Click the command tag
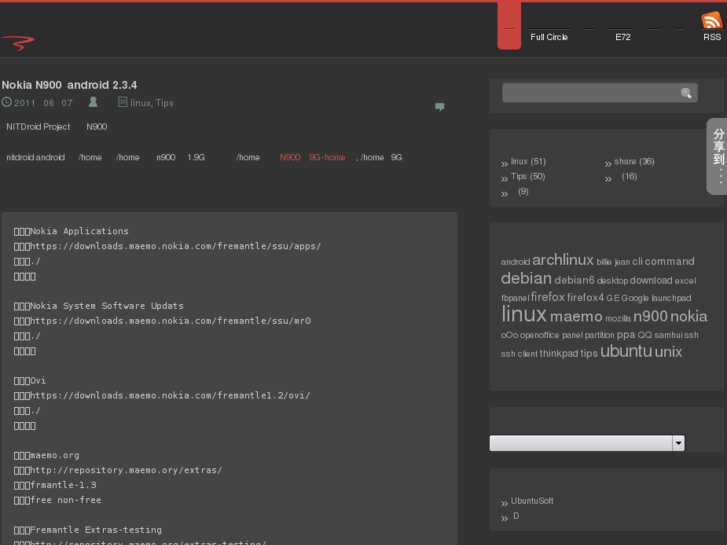727x545 pixels. [670, 262]
